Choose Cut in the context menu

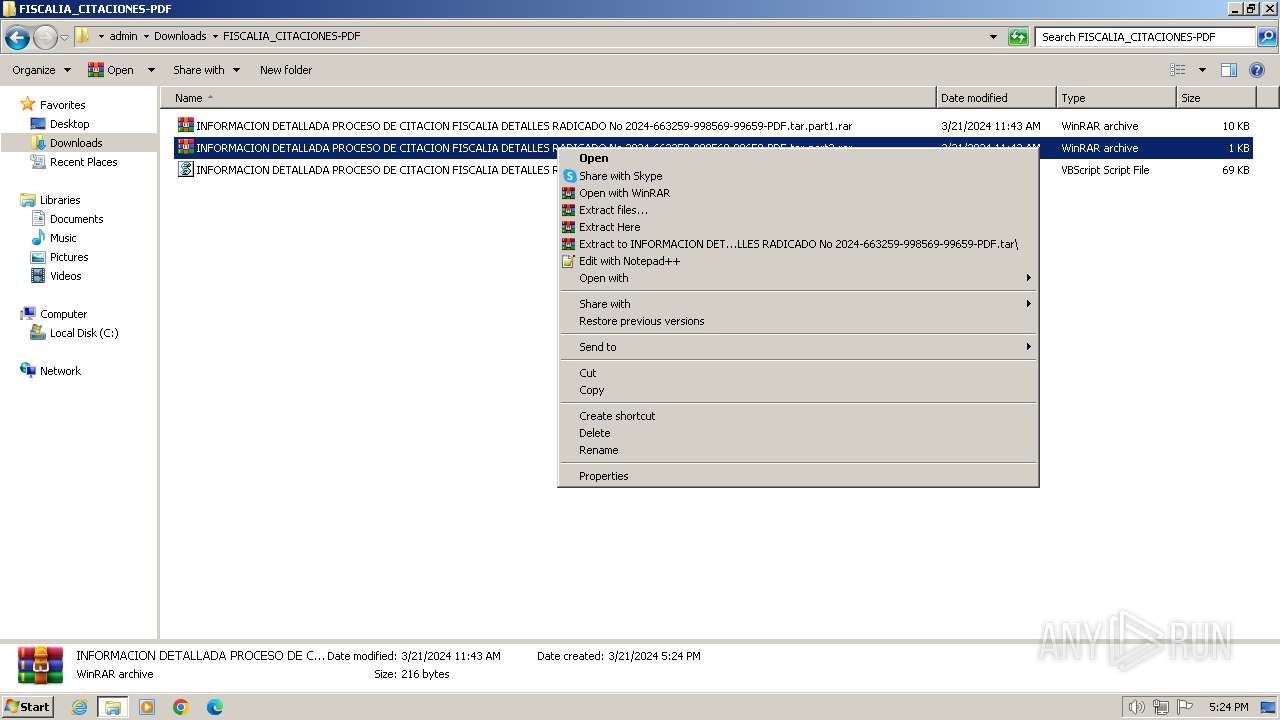coord(798,373)
